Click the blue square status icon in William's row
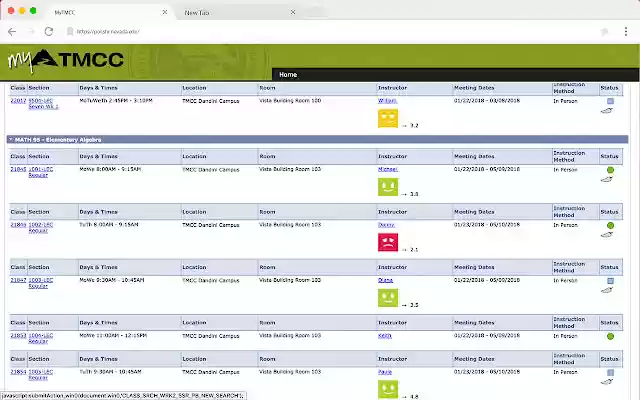 [610, 101]
